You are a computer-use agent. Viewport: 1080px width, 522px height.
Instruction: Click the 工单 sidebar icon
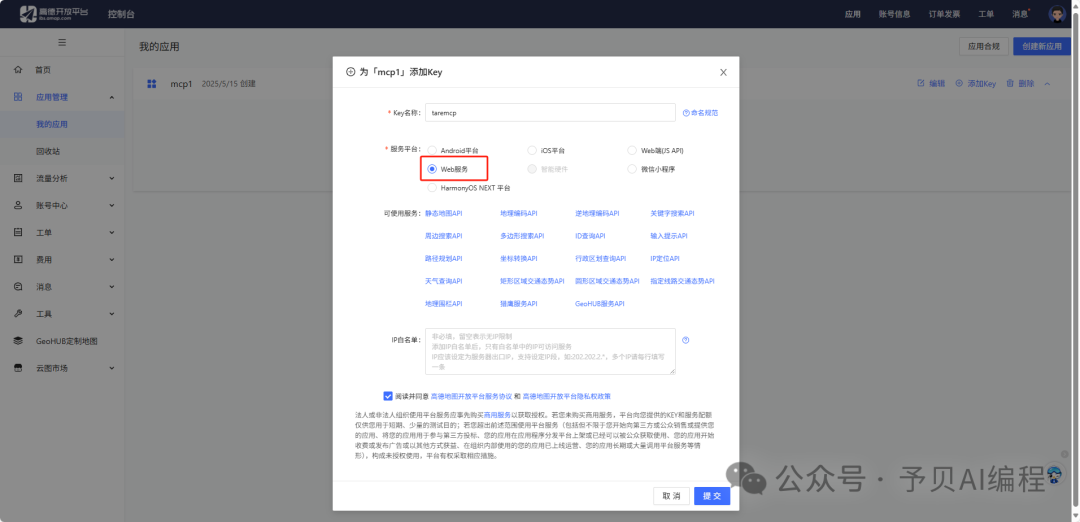[x=19, y=233]
